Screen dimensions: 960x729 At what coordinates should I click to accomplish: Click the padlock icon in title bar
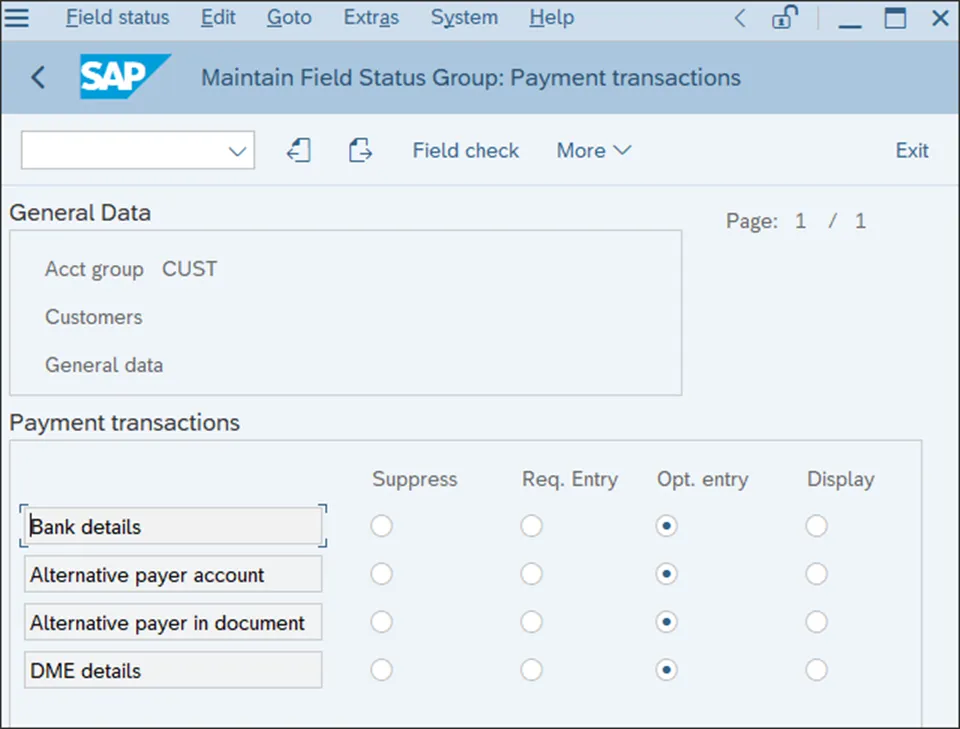[785, 18]
